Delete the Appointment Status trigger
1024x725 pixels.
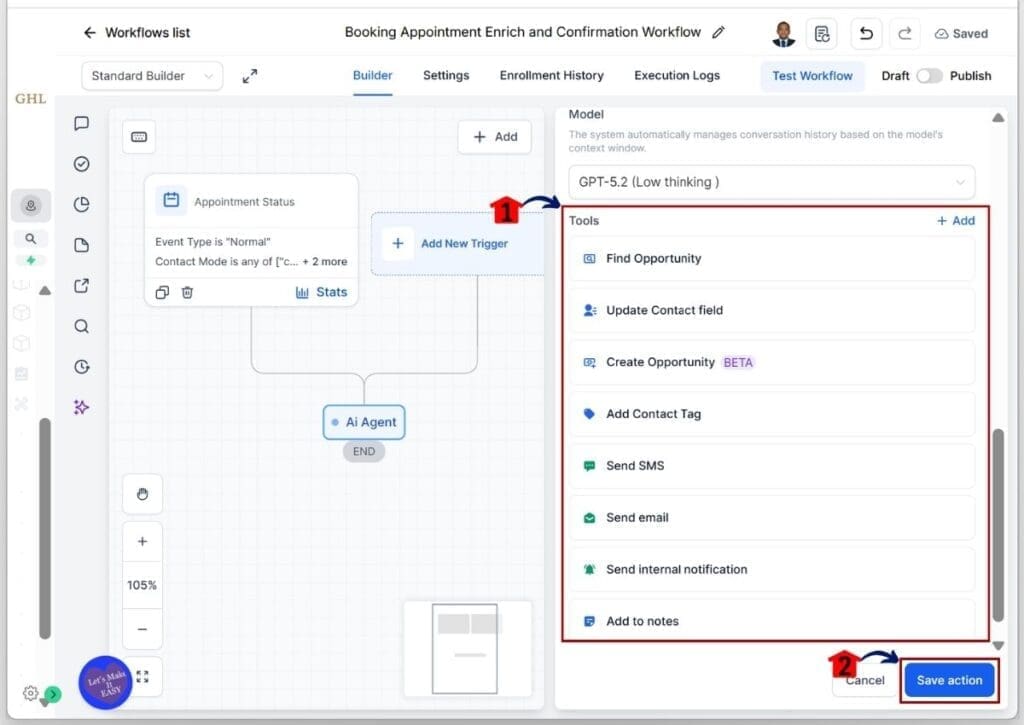(187, 292)
